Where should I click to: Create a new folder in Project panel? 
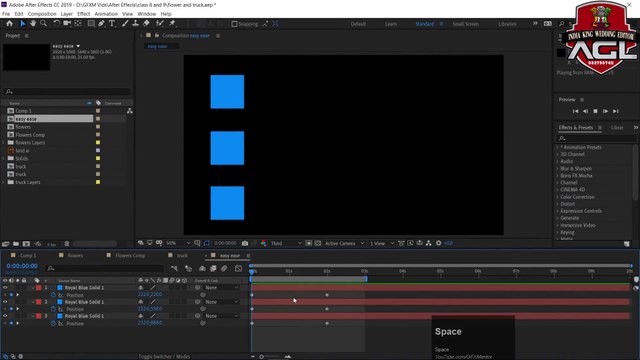coord(16,244)
